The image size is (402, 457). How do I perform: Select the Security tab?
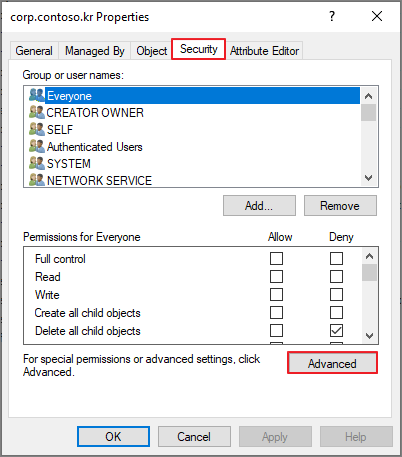(x=199, y=49)
